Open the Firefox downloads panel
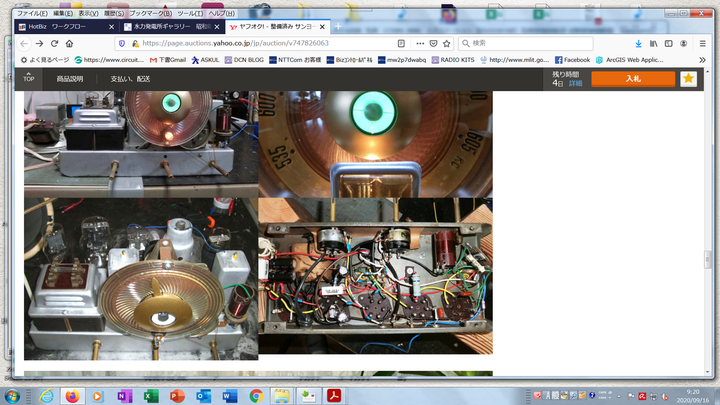 pos(638,44)
